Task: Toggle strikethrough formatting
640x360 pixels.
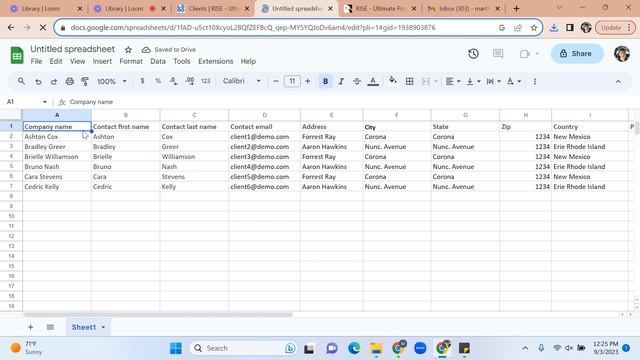Action: pos(357,81)
